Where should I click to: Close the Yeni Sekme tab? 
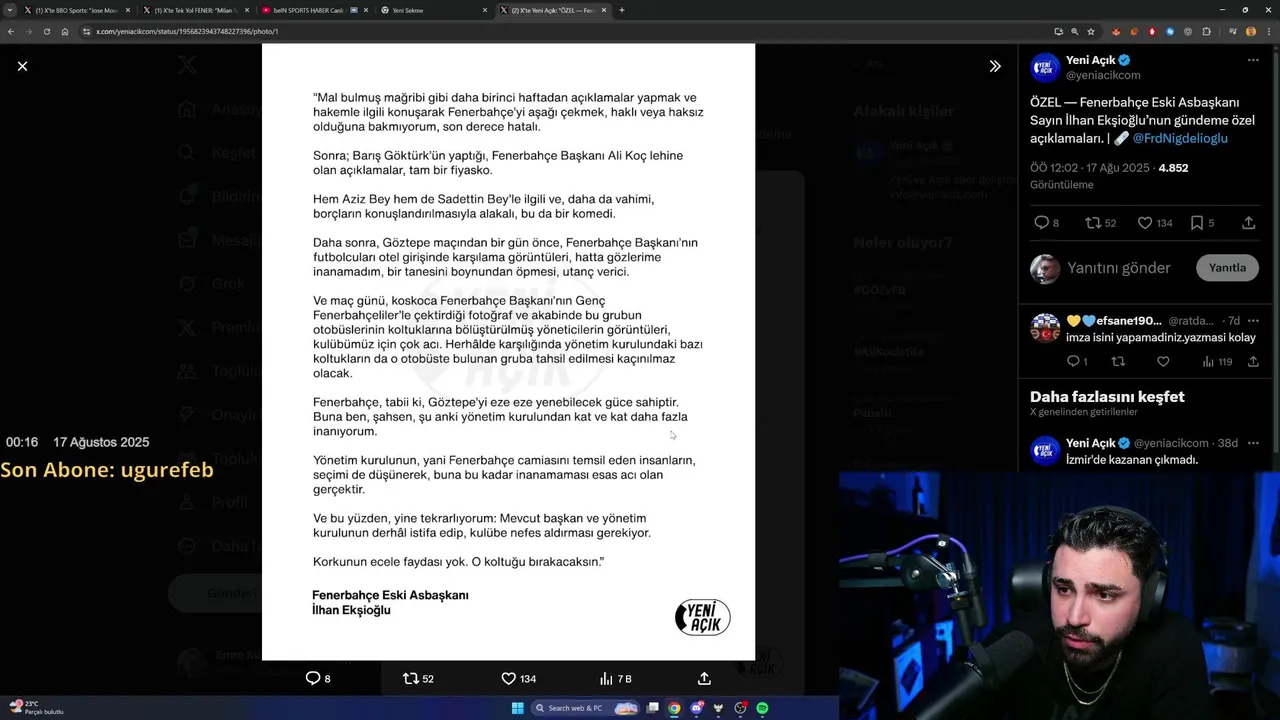[485, 10]
